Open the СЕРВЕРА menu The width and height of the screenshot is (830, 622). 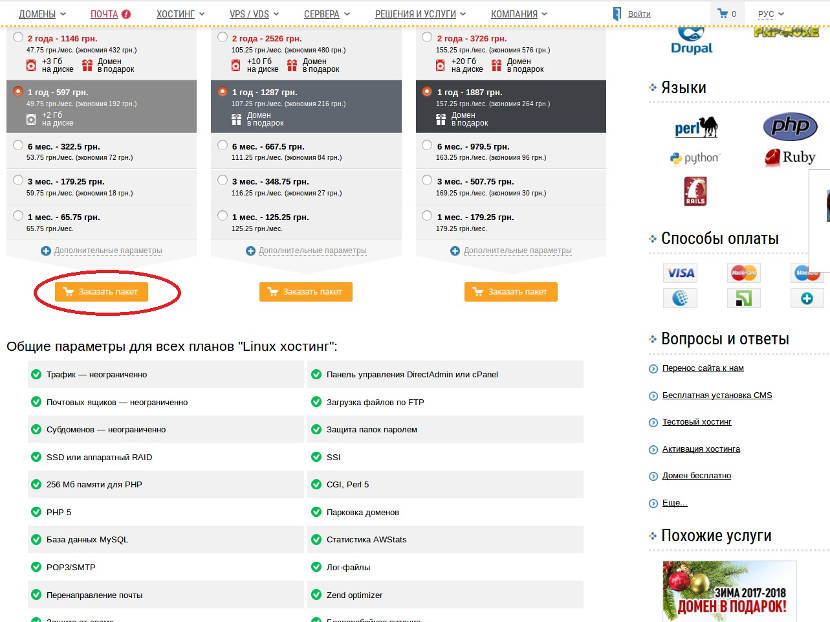(x=327, y=14)
